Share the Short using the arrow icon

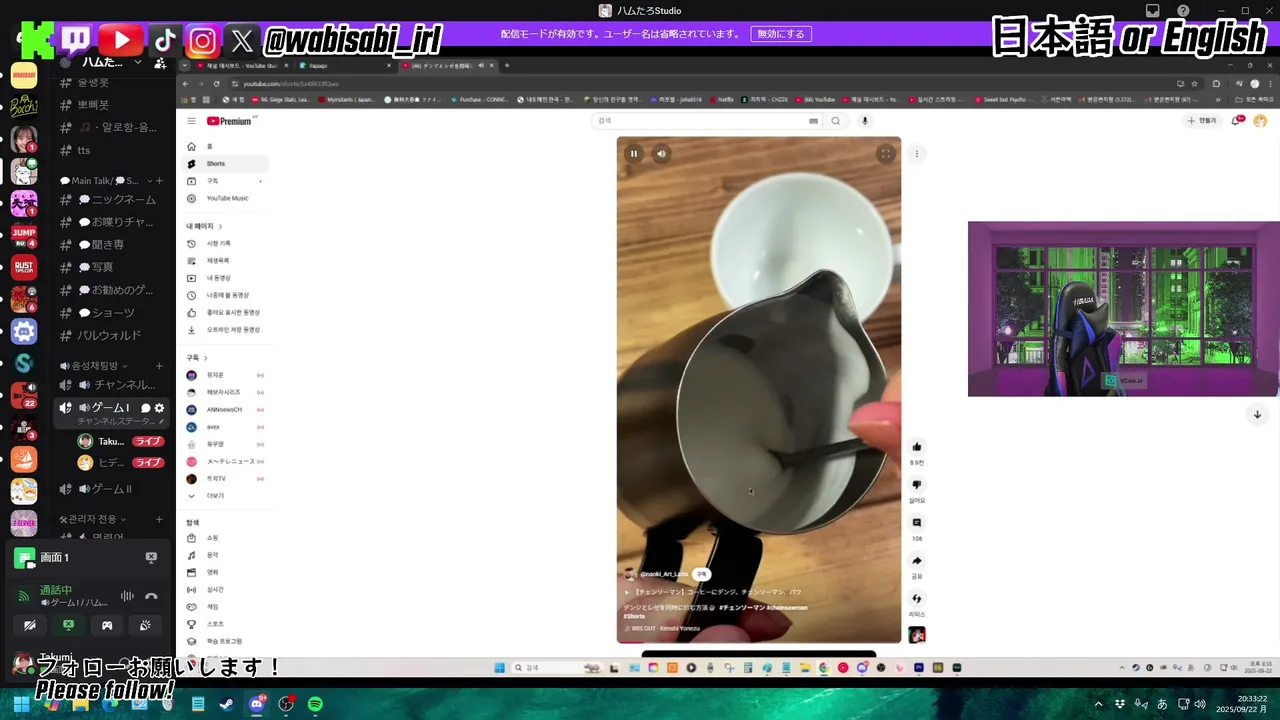coord(917,561)
